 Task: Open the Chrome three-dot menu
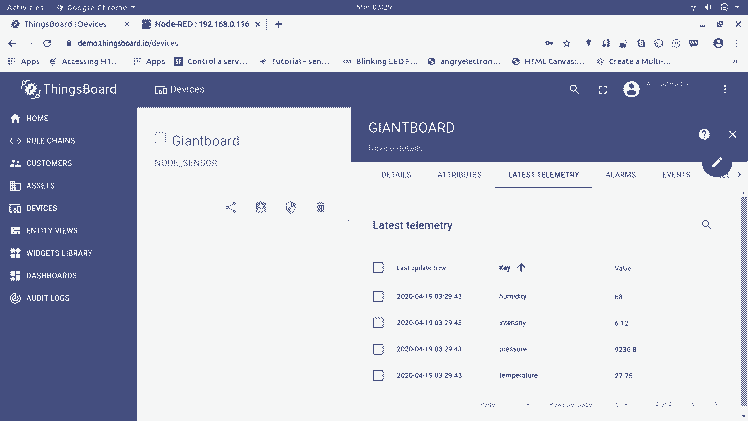tap(737, 43)
